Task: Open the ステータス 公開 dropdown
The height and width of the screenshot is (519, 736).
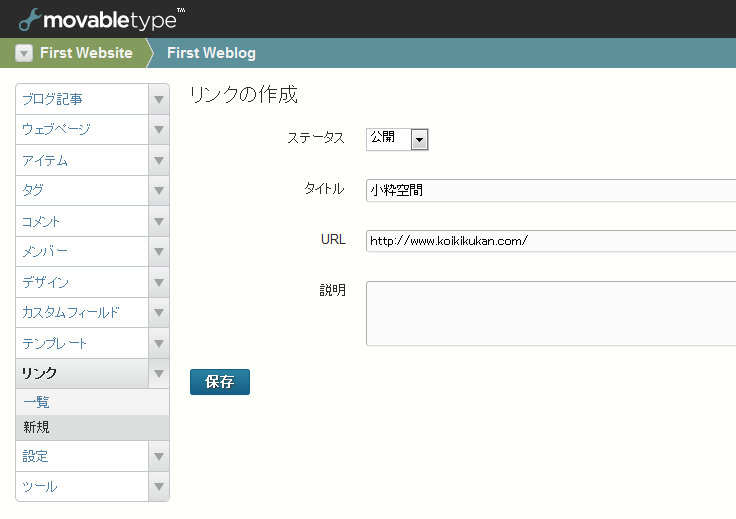Action: click(397, 139)
